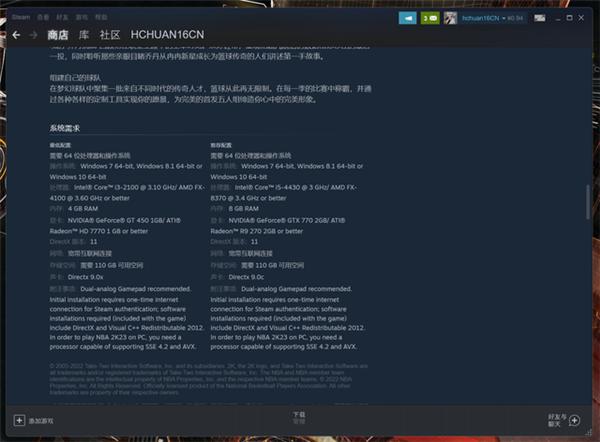This screenshot has width=600, height=442.
Task: Select the 商店 tab
Action: (58, 35)
